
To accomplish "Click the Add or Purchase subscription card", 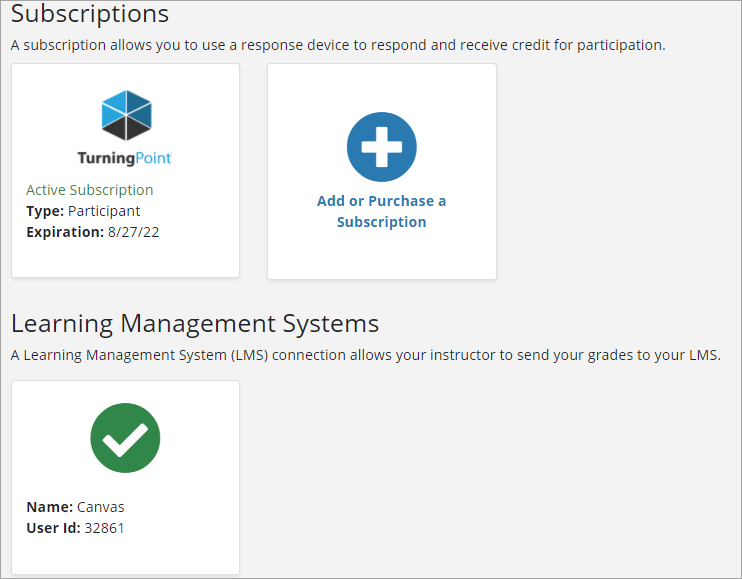I will (x=382, y=171).
